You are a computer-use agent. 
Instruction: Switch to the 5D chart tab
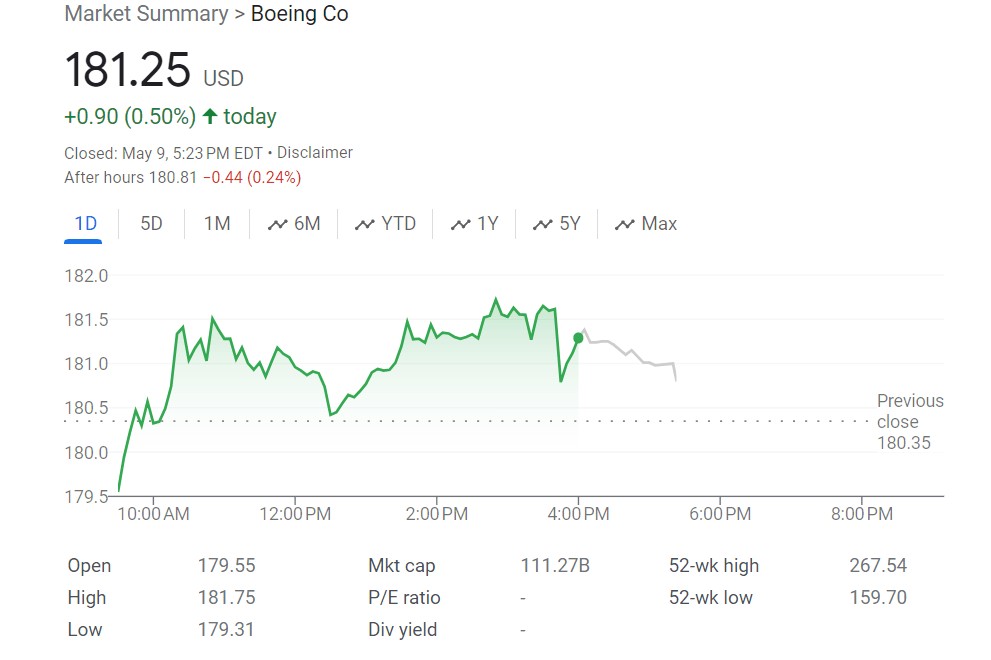(151, 224)
